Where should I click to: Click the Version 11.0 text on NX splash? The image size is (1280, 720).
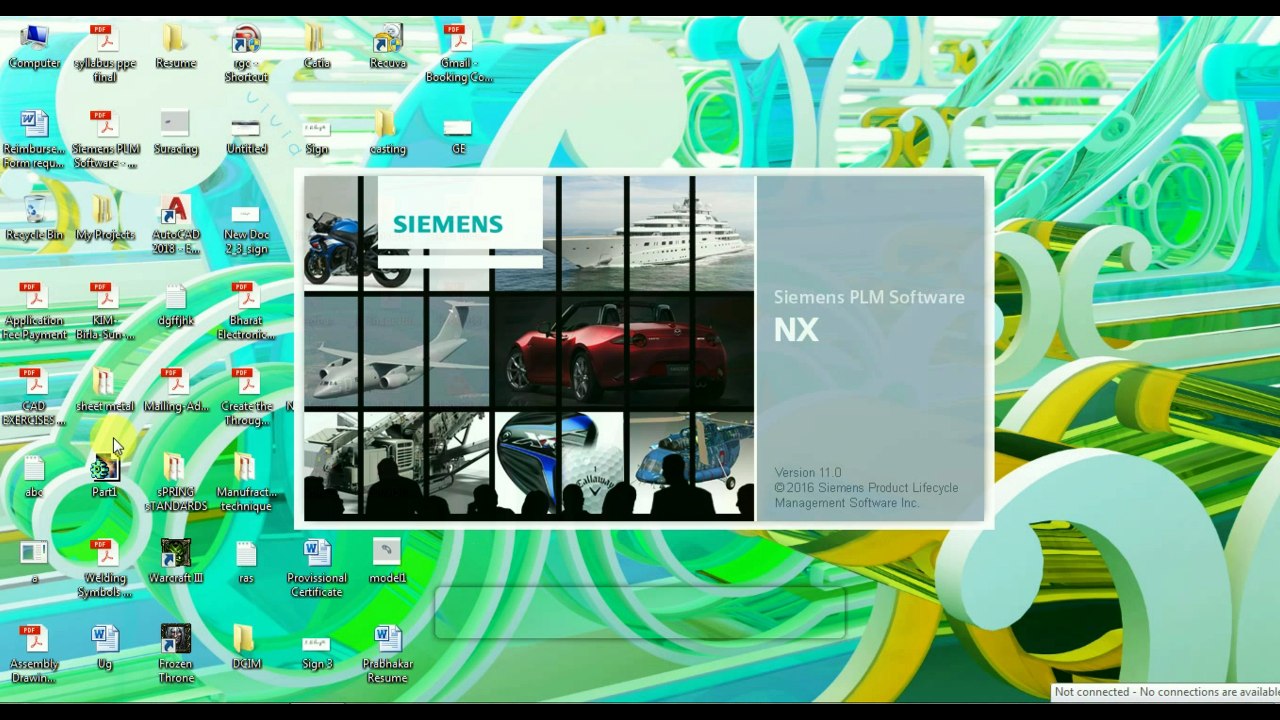pyautogui.click(x=808, y=472)
